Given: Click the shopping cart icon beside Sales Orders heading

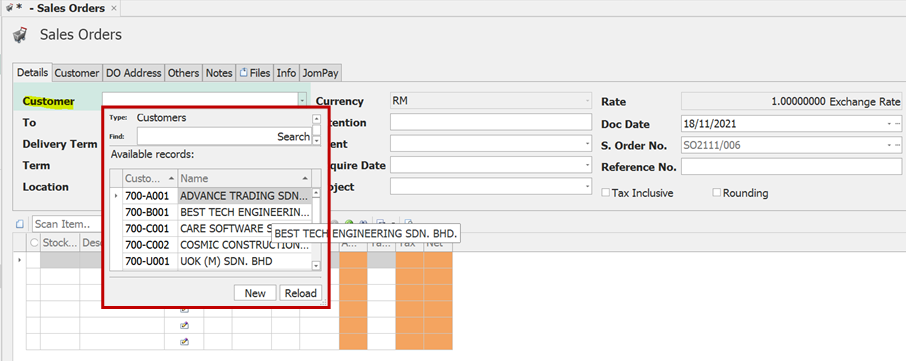Looking at the screenshot, I should (20, 35).
